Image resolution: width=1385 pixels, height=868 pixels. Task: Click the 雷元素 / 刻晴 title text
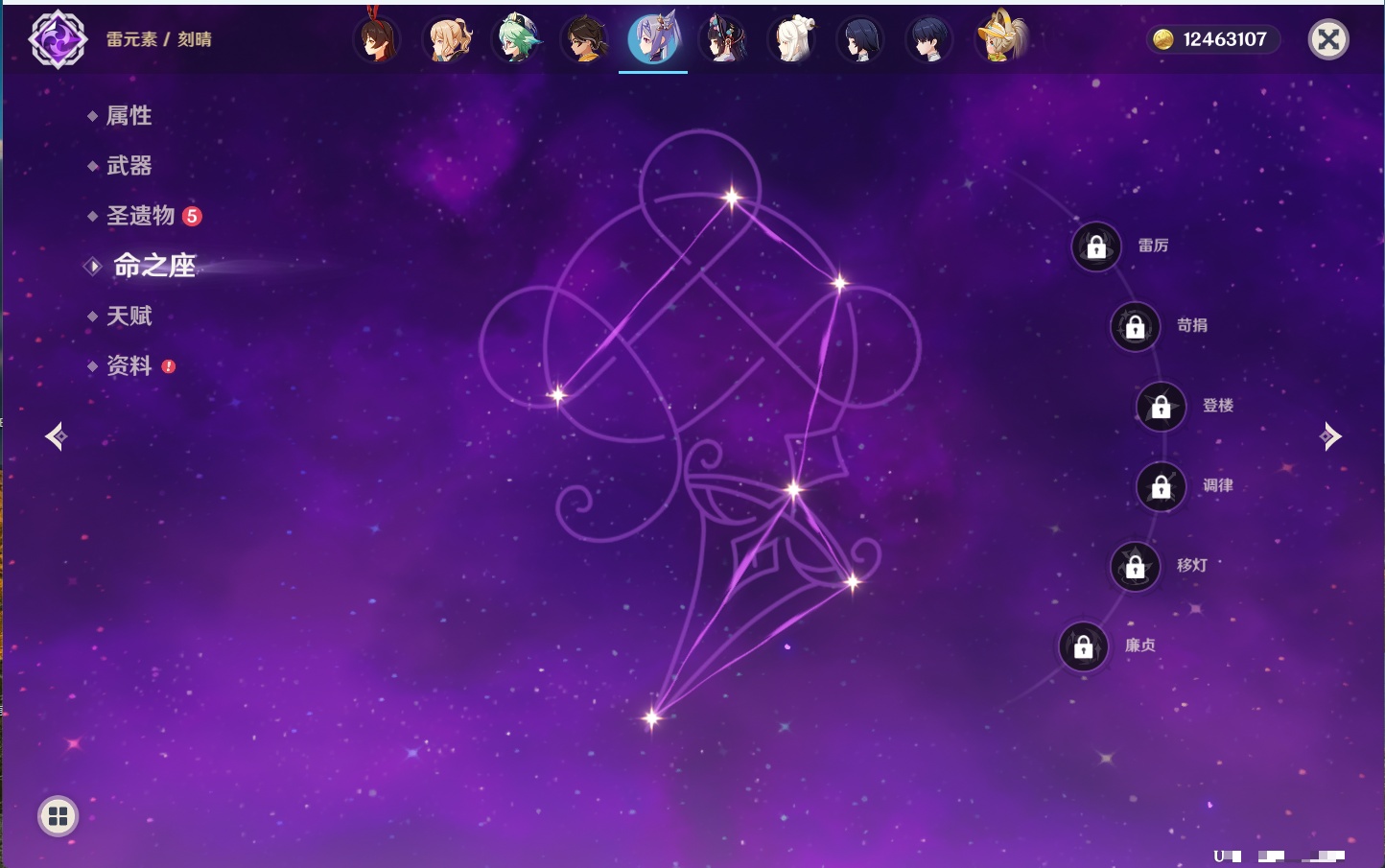[159, 39]
